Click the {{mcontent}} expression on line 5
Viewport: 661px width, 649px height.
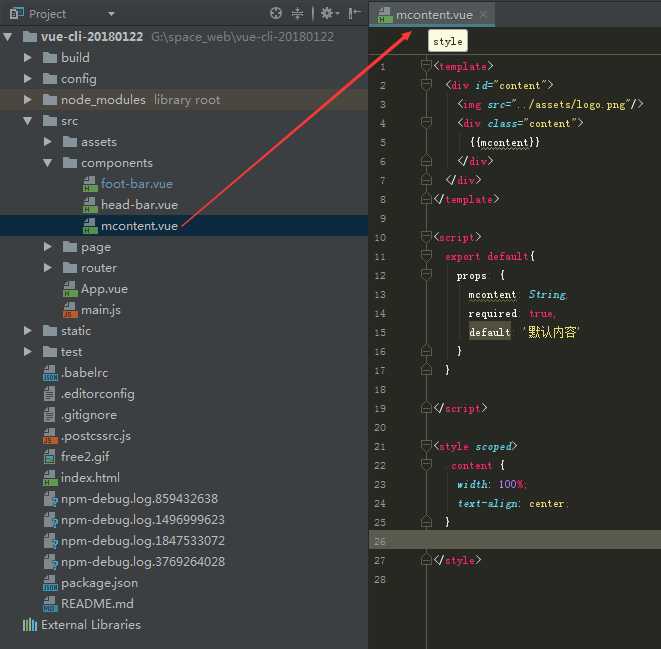click(505, 142)
